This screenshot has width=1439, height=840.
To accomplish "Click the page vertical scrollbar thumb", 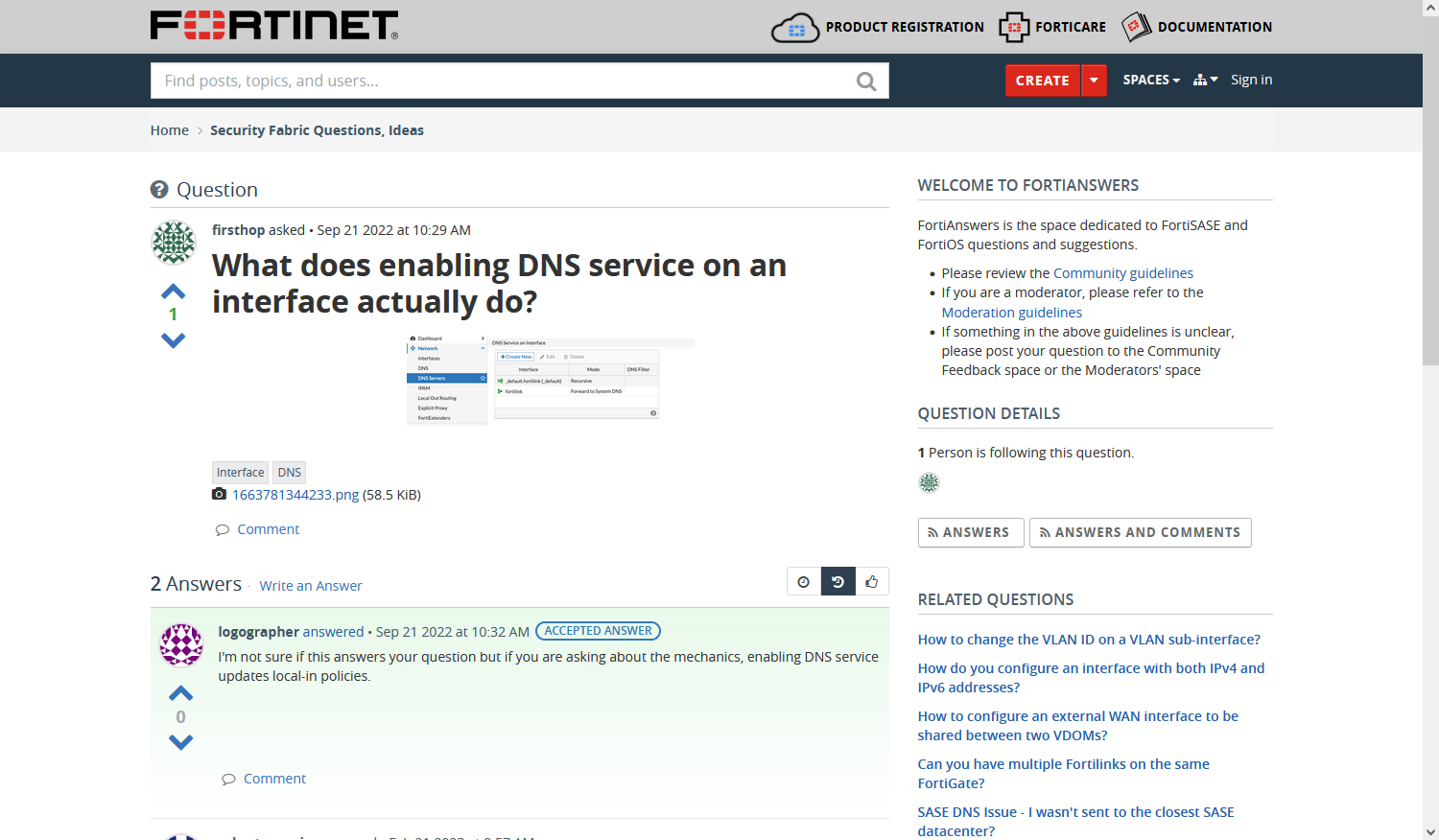I will click(1430, 190).
